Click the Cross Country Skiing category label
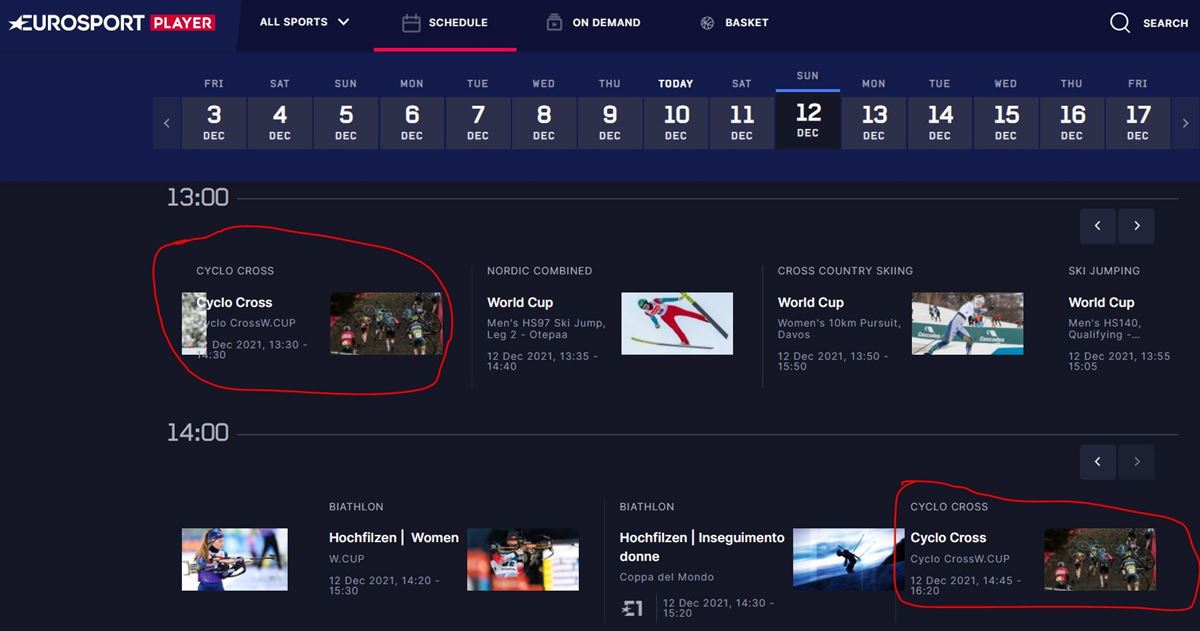 (x=845, y=270)
